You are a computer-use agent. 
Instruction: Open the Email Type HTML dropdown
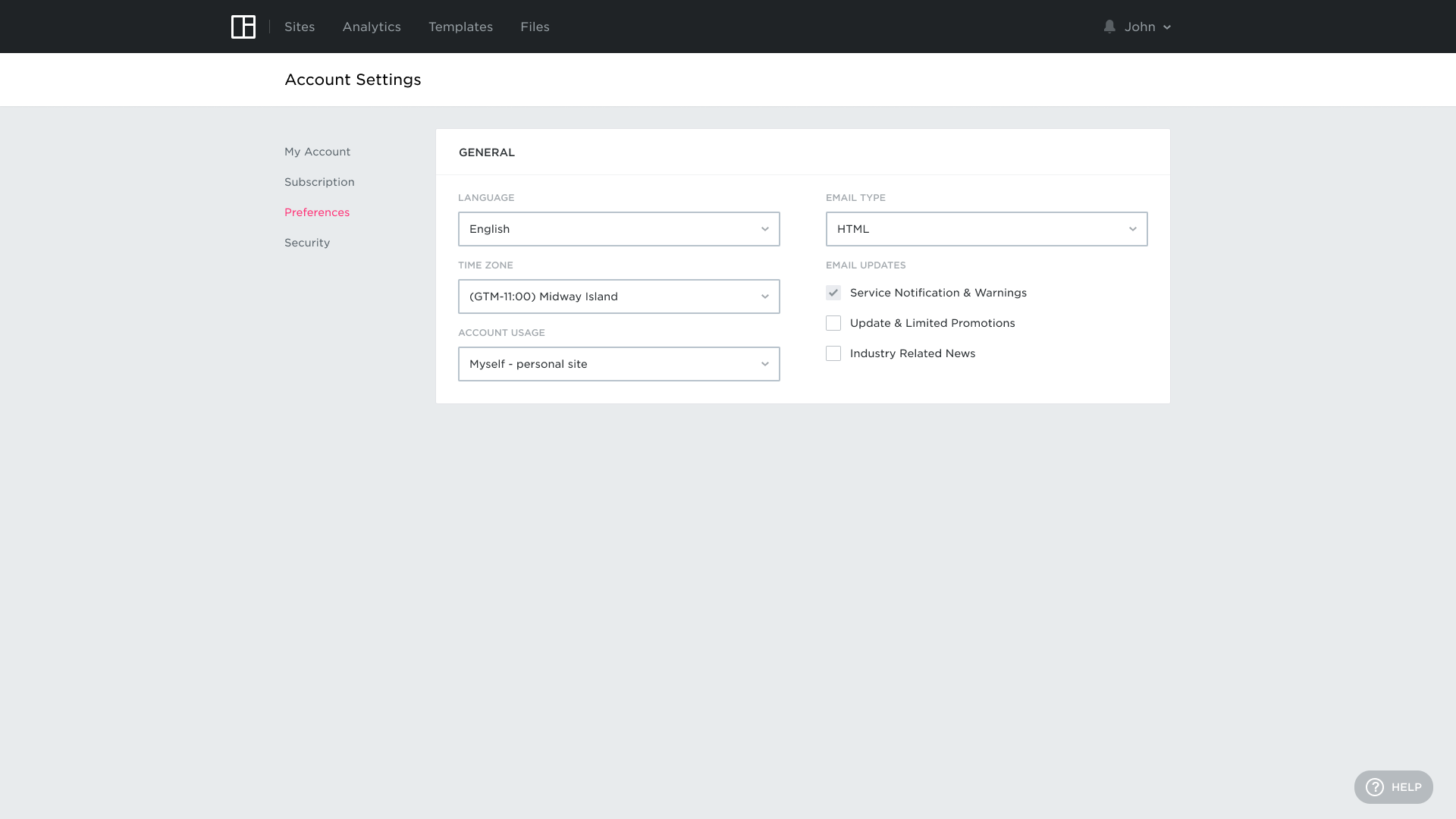tap(986, 229)
